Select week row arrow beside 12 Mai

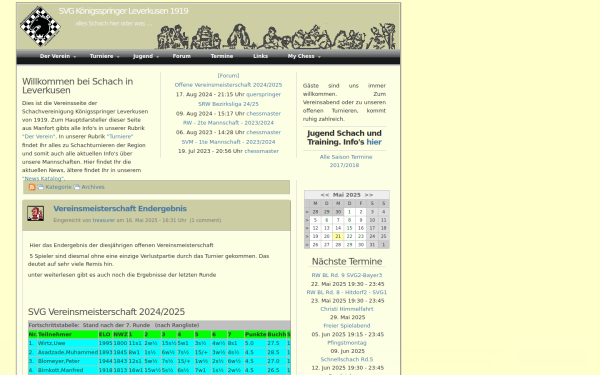[307, 228]
